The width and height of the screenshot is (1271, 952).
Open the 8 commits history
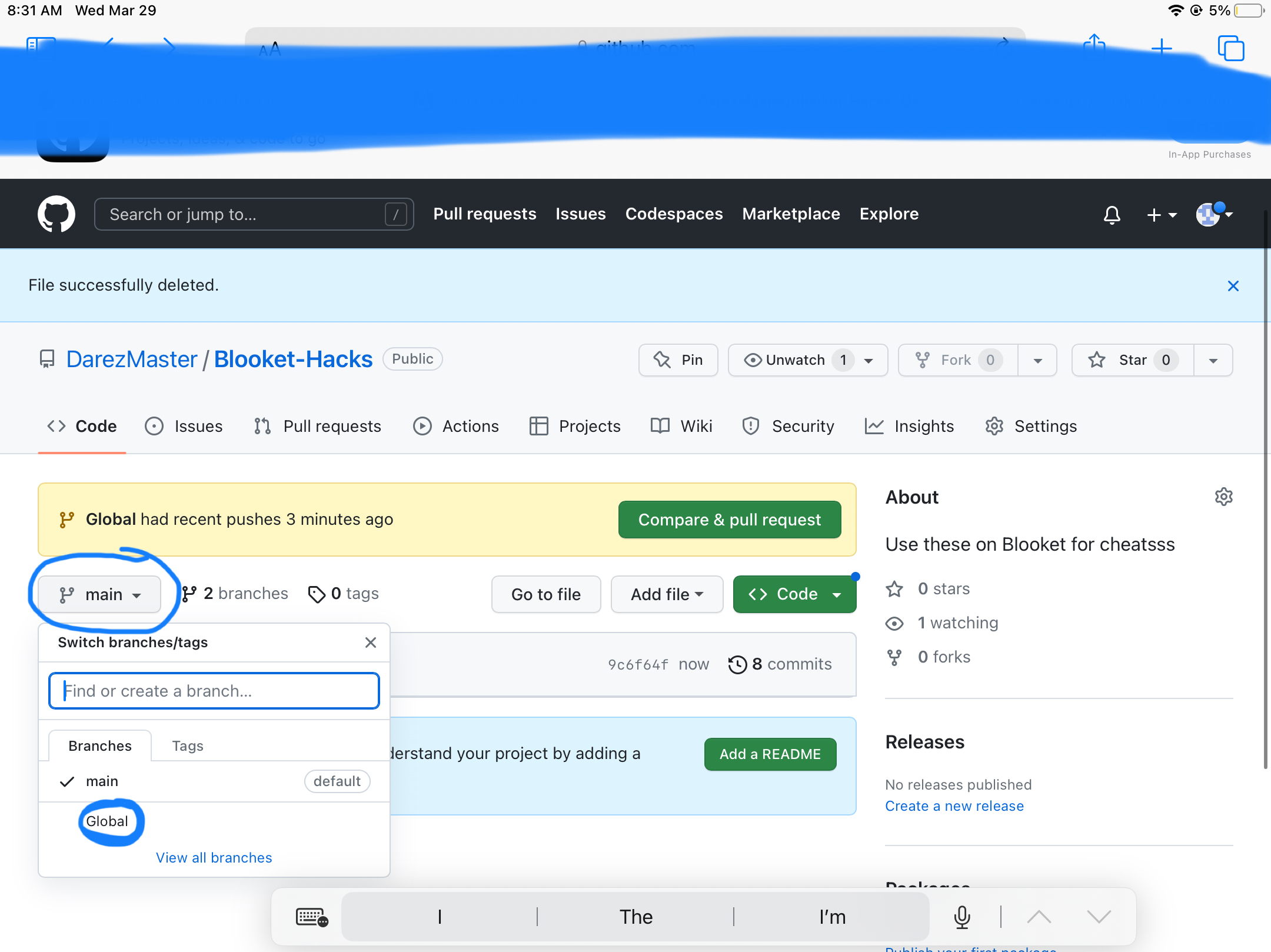[x=780, y=664]
